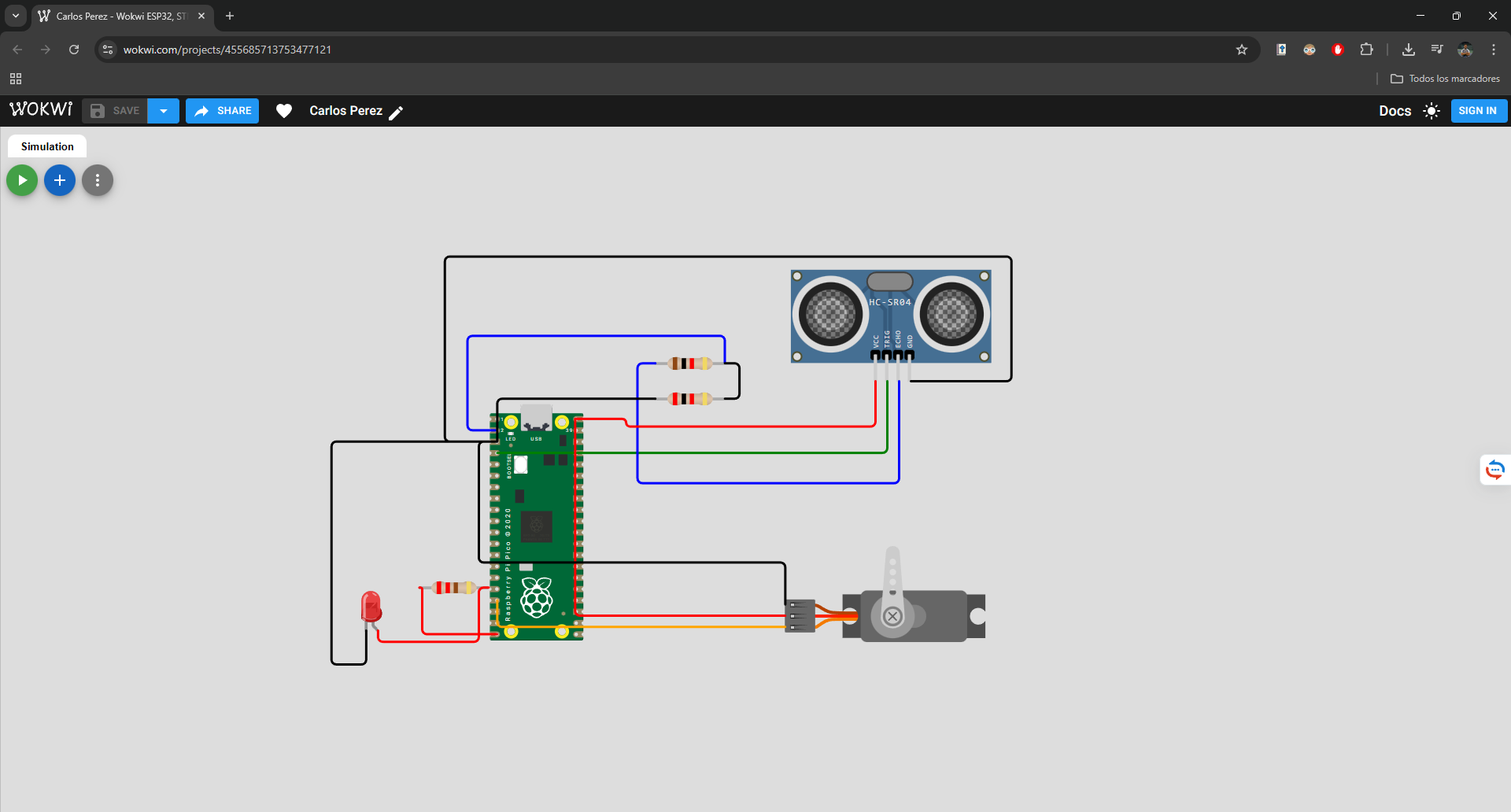Open the save options dropdown arrow

coord(163,110)
